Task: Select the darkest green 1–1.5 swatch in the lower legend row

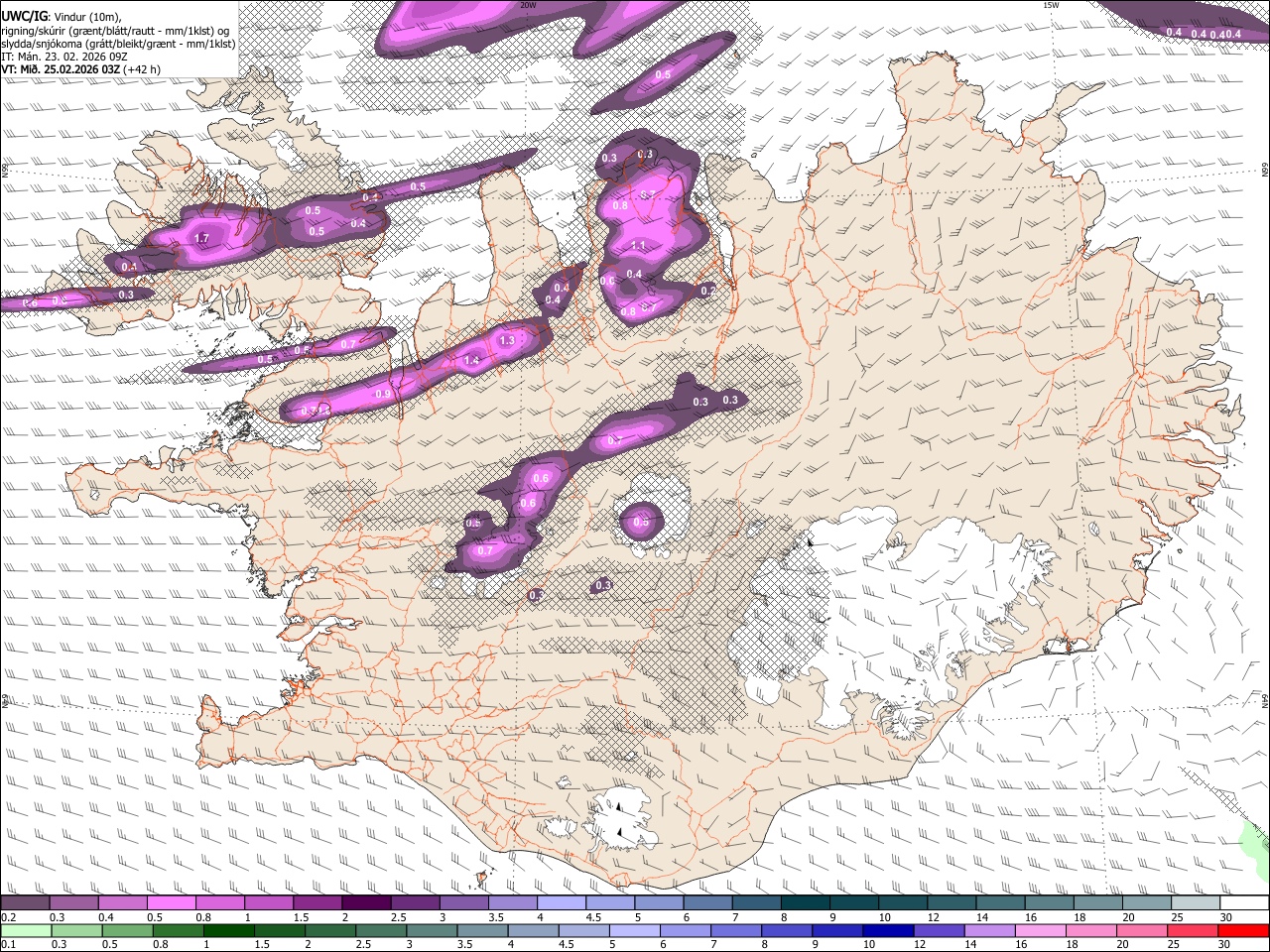Action: click(229, 930)
